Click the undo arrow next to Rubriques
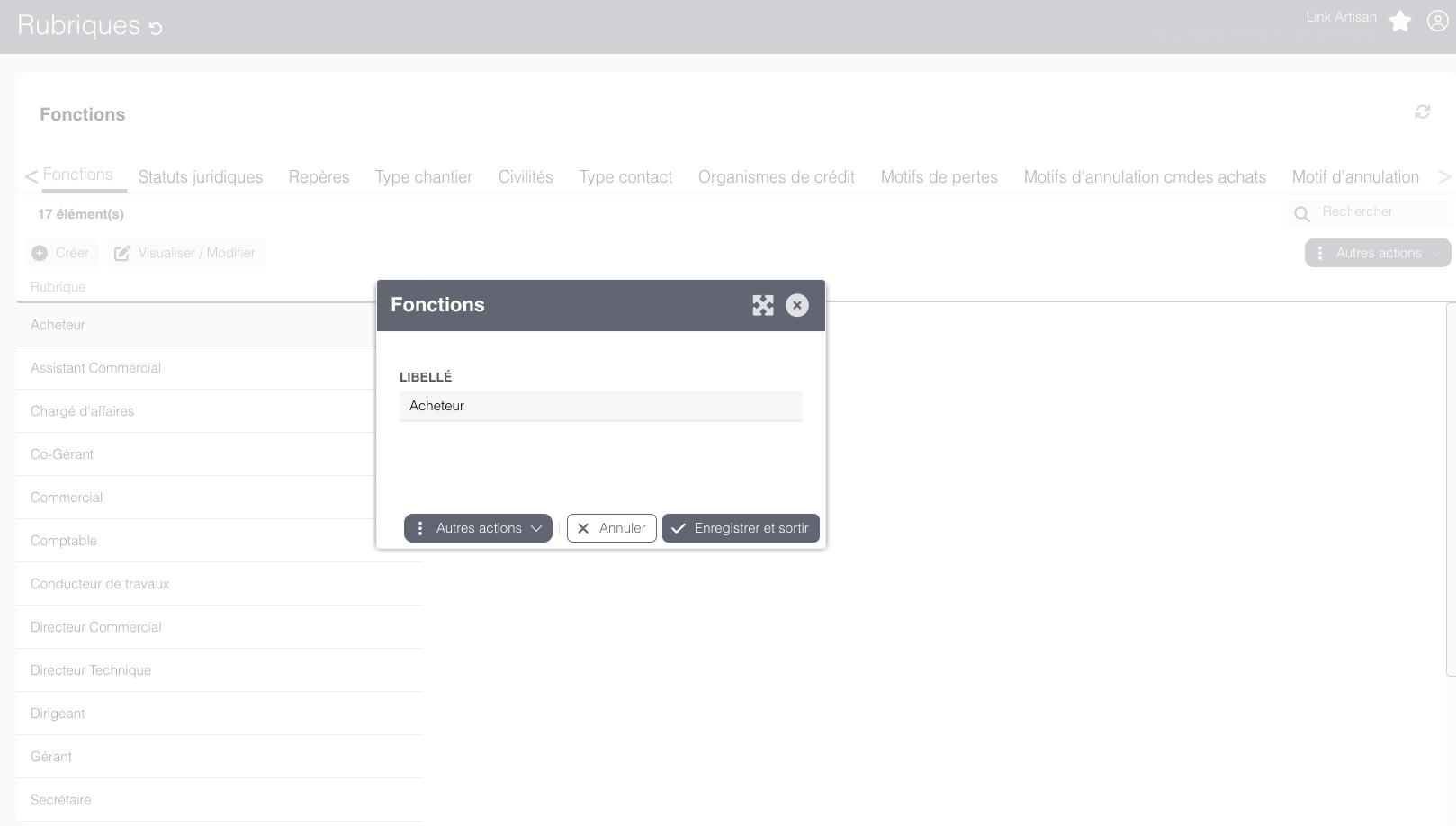Screen dimensions: 1456x826 click(156, 28)
